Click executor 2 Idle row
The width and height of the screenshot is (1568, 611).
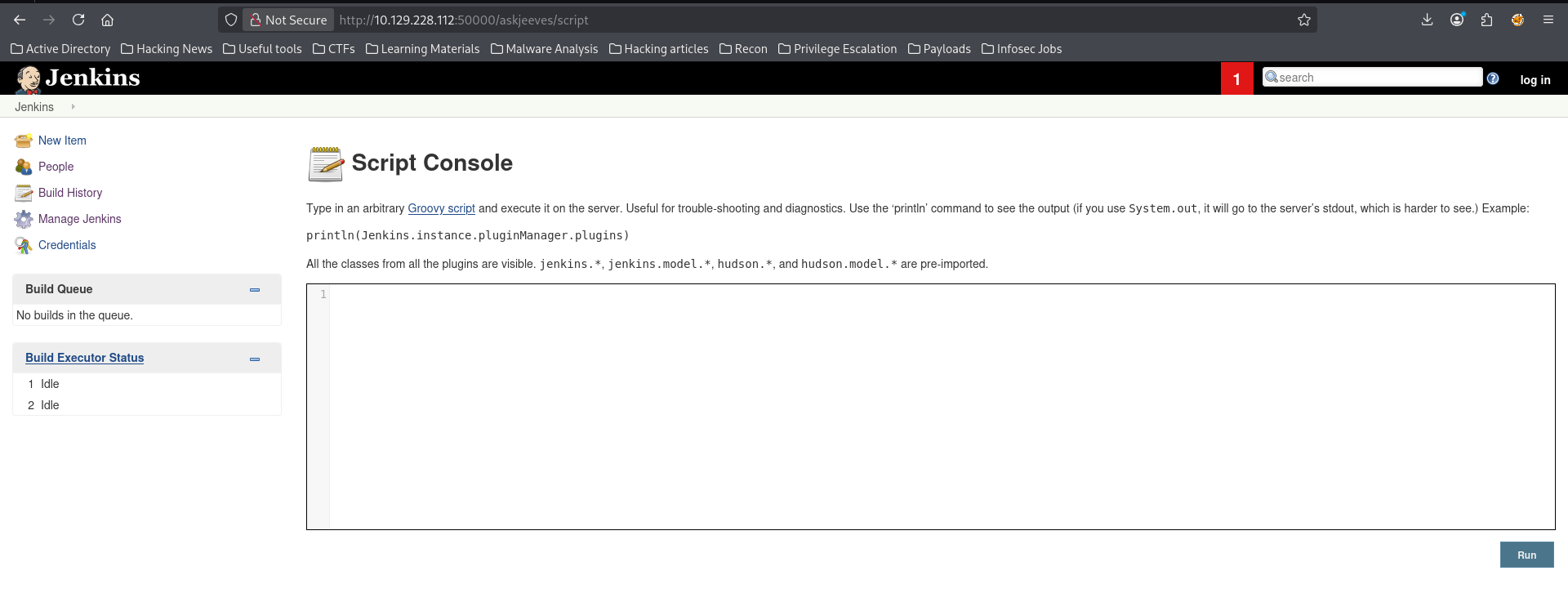point(147,405)
